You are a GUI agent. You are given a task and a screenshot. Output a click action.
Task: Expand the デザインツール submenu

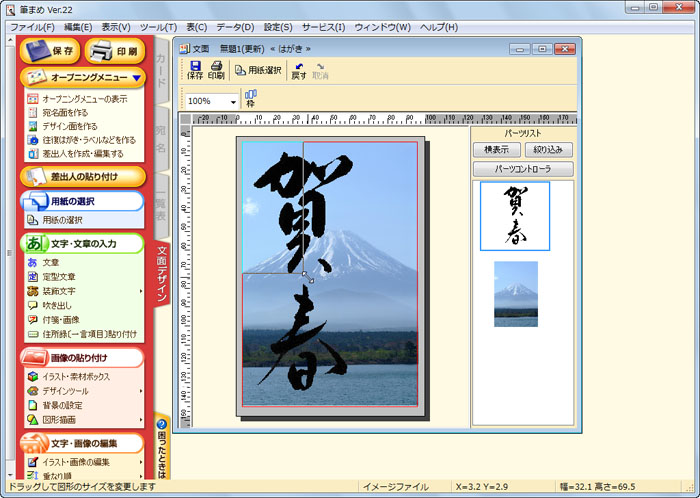click(x=140, y=391)
